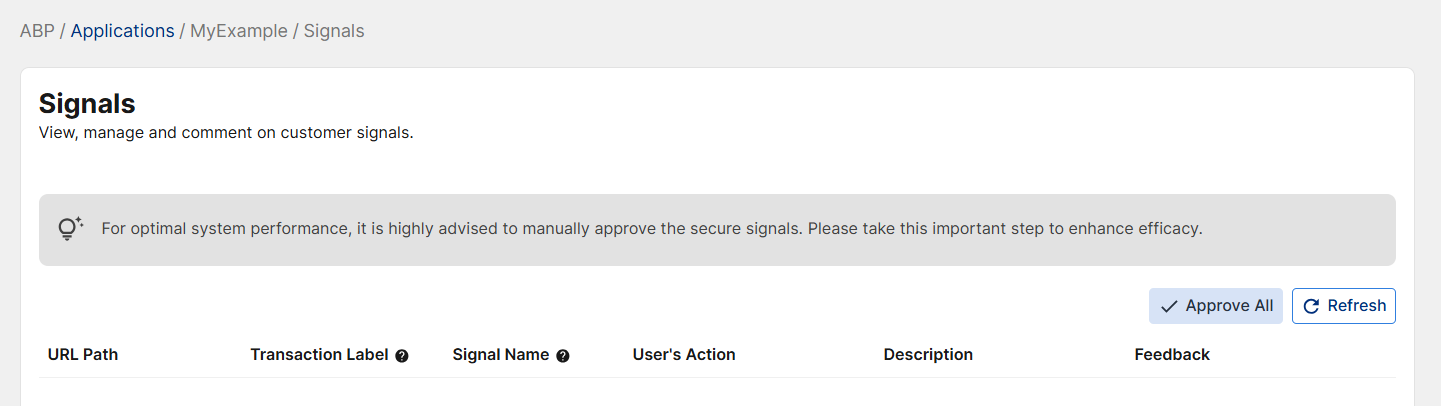
Task: Open the Applications breadcrumb link
Action: 122,31
